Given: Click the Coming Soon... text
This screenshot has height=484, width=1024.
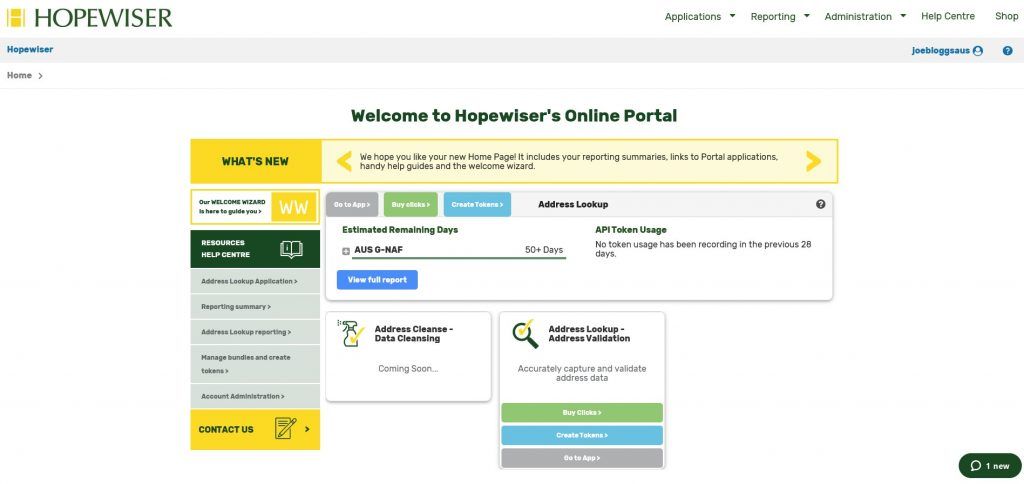Looking at the screenshot, I should 408,368.
